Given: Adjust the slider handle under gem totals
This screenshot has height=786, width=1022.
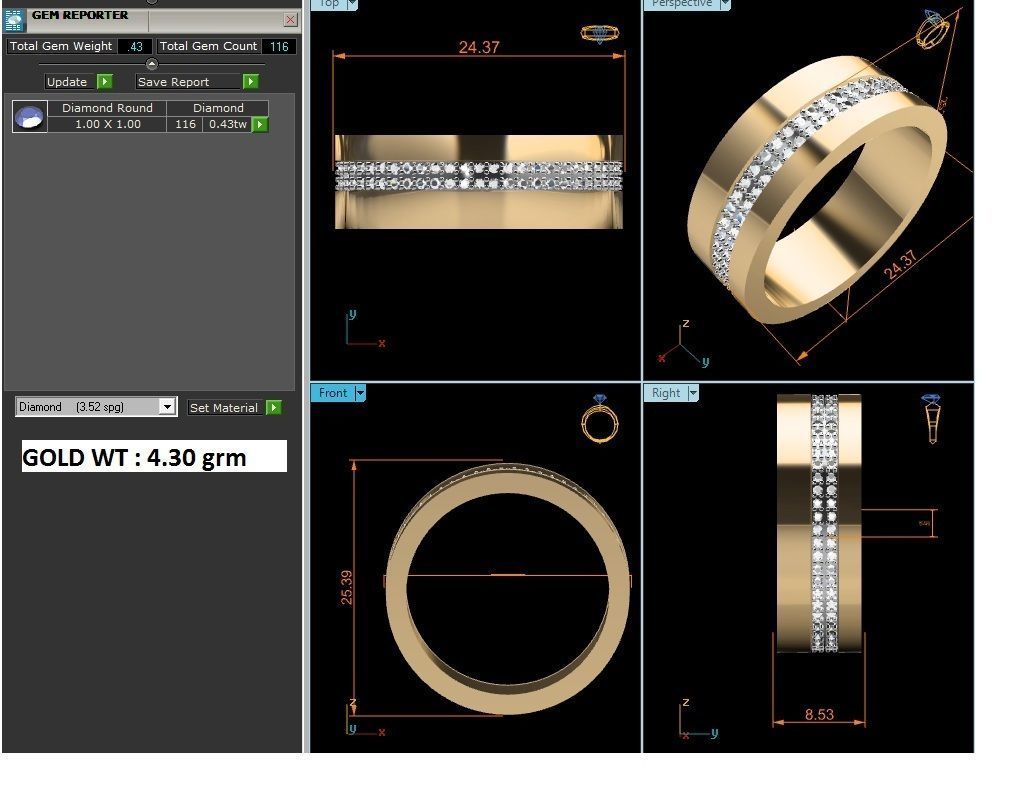Looking at the screenshot, I should (x=152, y=64).
